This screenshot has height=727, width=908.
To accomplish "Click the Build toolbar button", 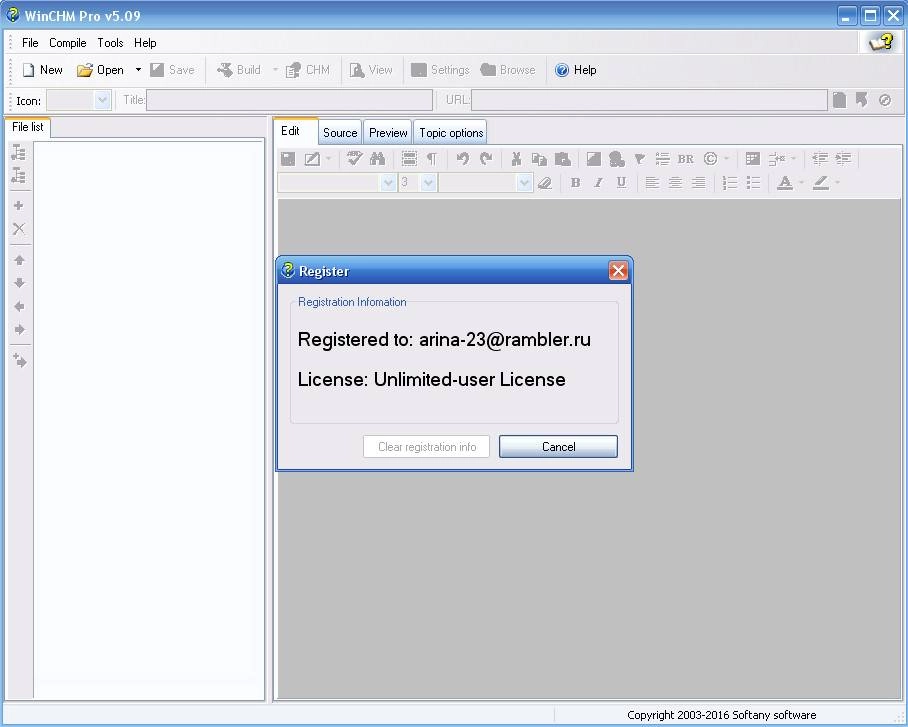I will [239, 70].
